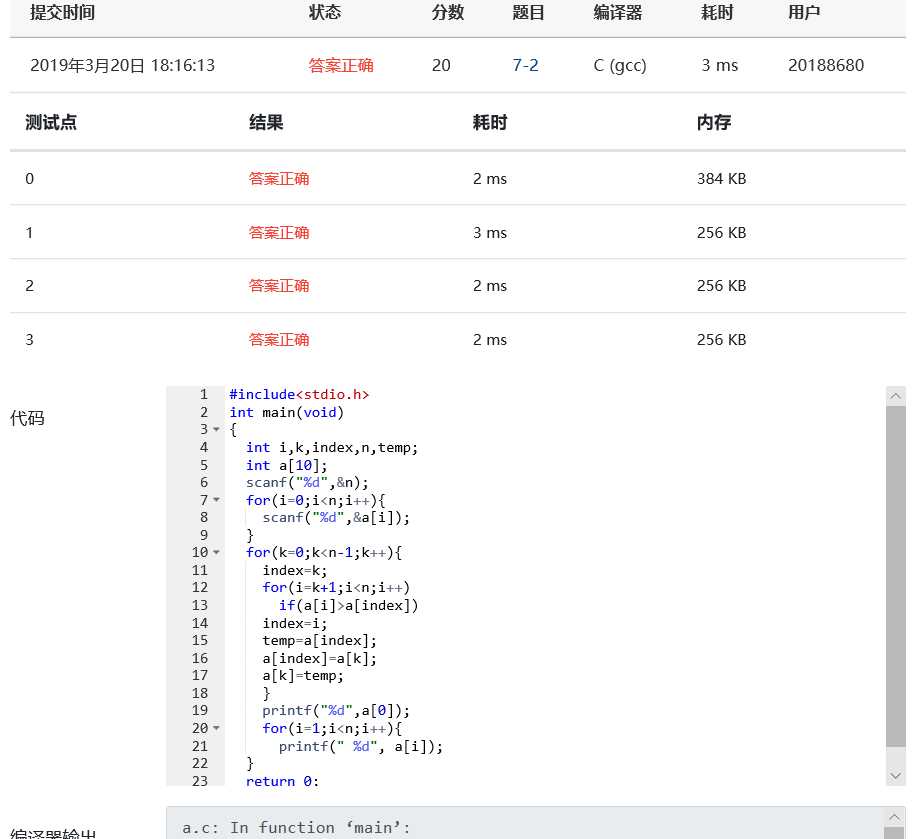Click the 384 KB memory value
Viewport: 922px width, 839px height.
pyautogui.click(x=721, y=179)
